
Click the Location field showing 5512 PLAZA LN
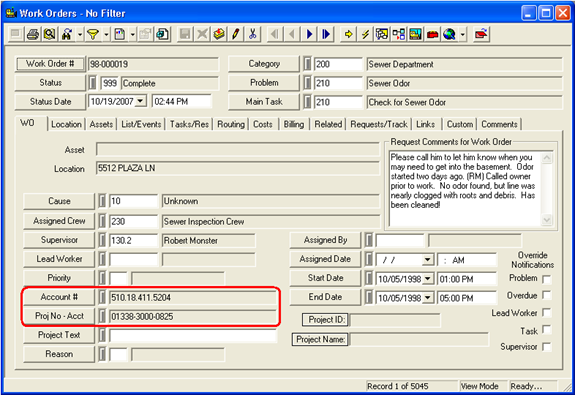[238, 168]
